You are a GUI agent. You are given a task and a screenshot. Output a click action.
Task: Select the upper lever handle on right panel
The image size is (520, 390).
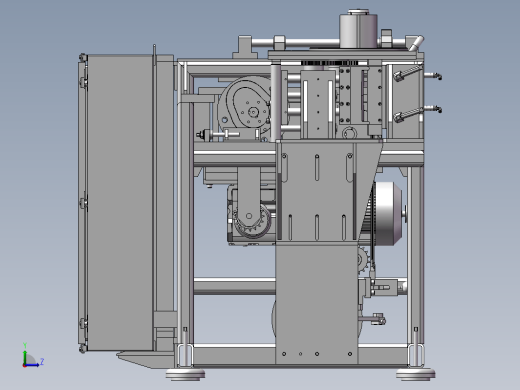click(408, 73)
